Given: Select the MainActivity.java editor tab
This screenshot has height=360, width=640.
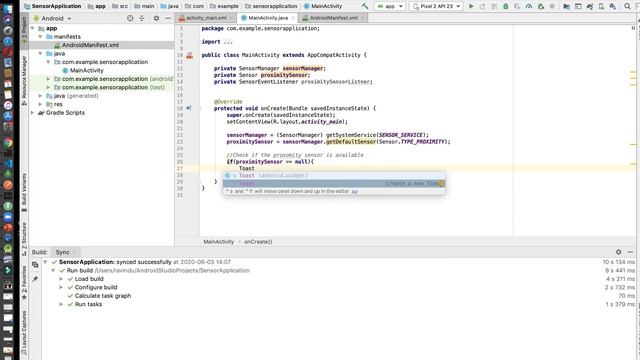Looking at the screenshot, I should click(268, 18).
